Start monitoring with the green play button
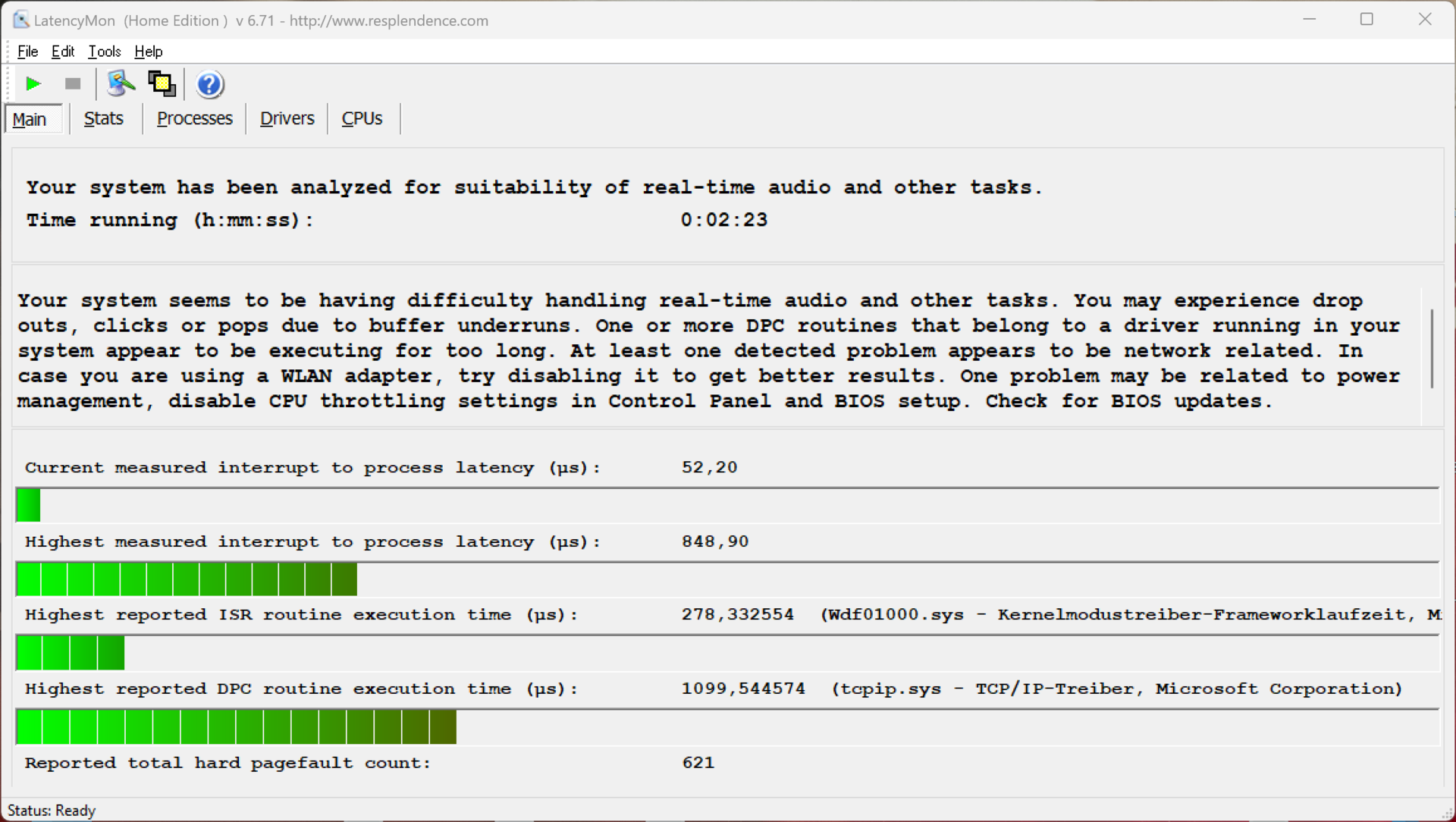Image resolution: width=1456 pixels, height=822 pixels. (x=33, y=83)
